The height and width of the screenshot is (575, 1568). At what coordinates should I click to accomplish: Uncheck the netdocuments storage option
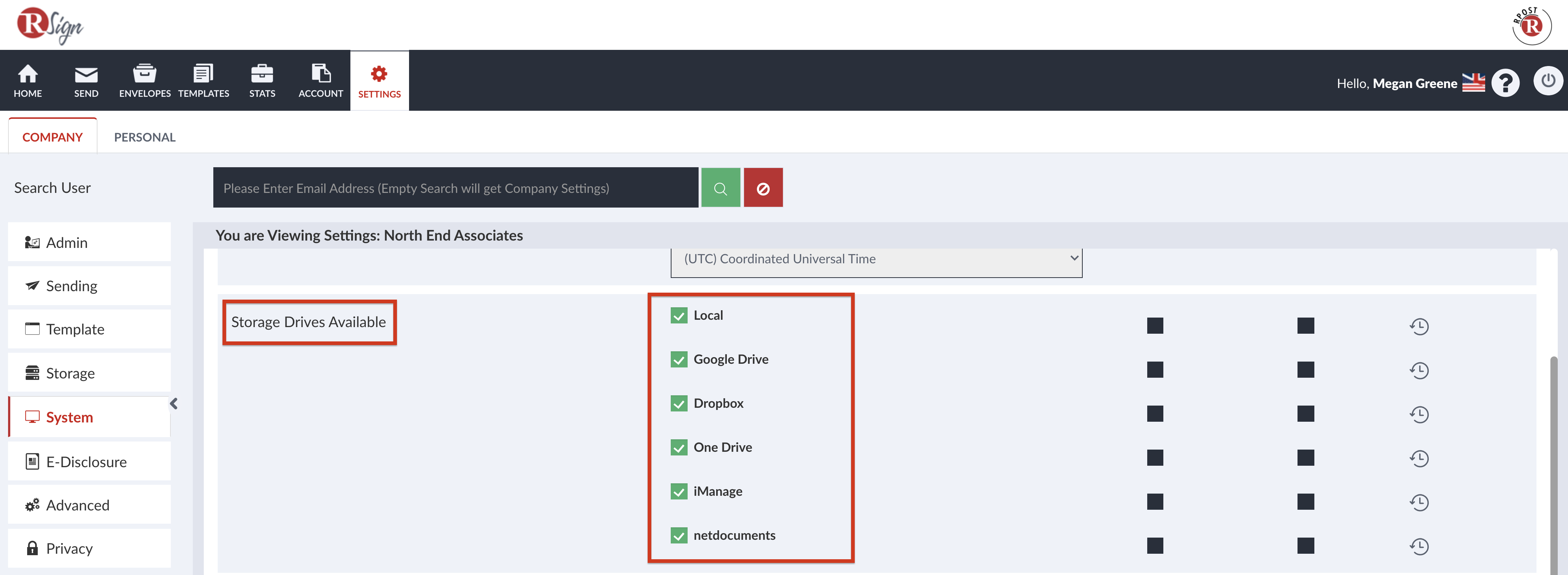point(679,535)
